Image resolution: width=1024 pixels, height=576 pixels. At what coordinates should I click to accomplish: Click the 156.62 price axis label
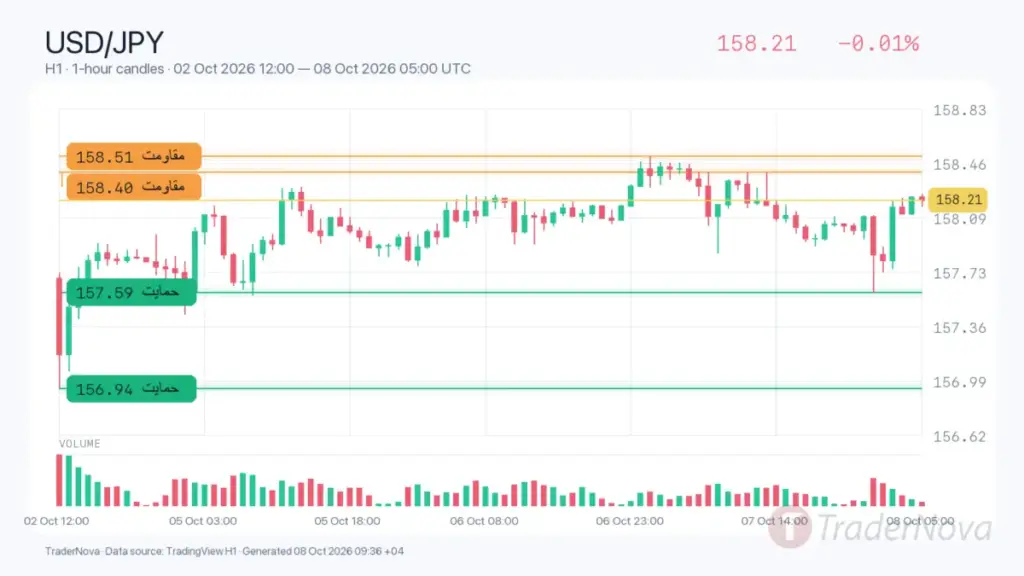[x=959, y=436]
